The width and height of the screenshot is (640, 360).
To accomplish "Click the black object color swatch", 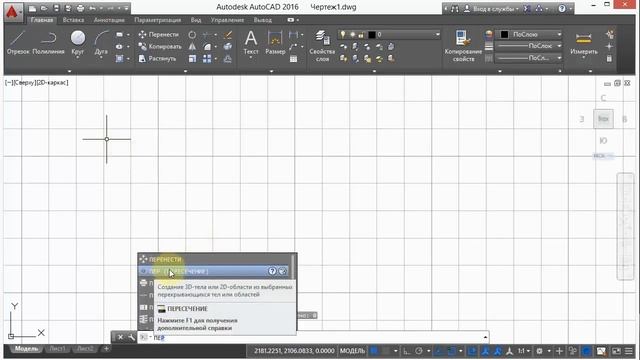I will [x=504, y=35].
